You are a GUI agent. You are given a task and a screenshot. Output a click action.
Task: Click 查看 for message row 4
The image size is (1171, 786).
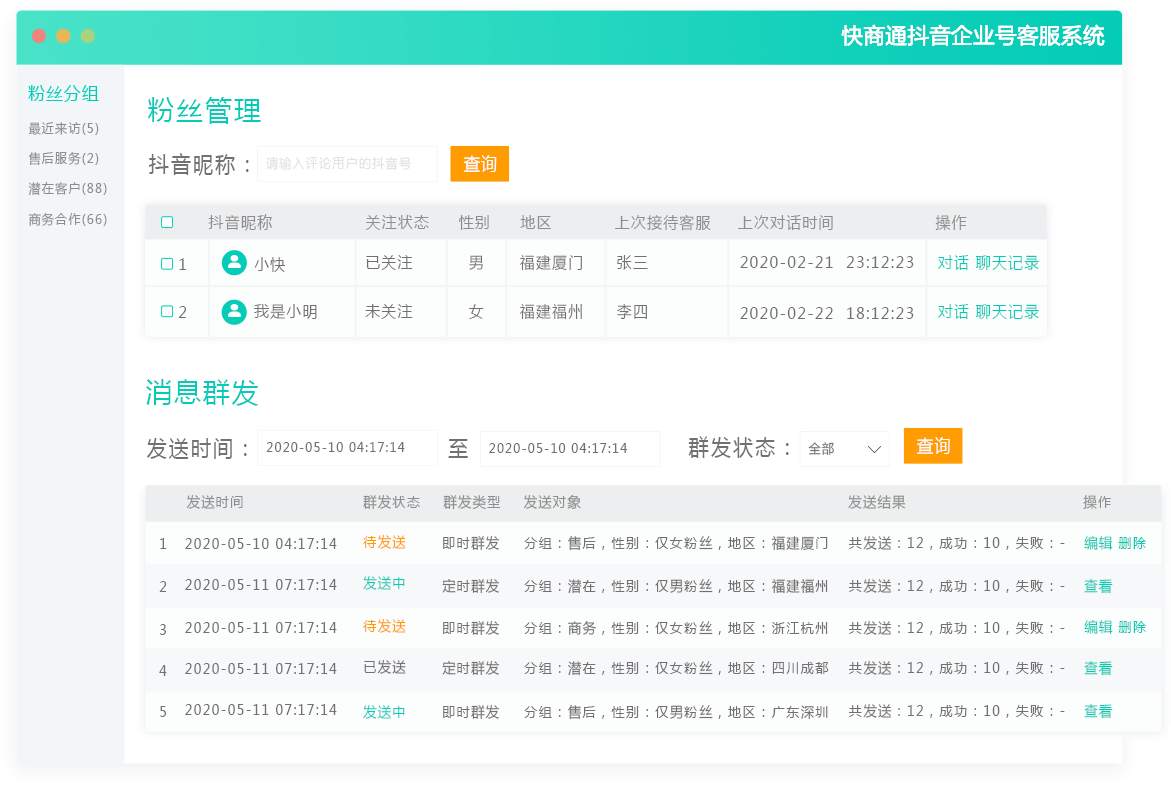point(1098,668)
